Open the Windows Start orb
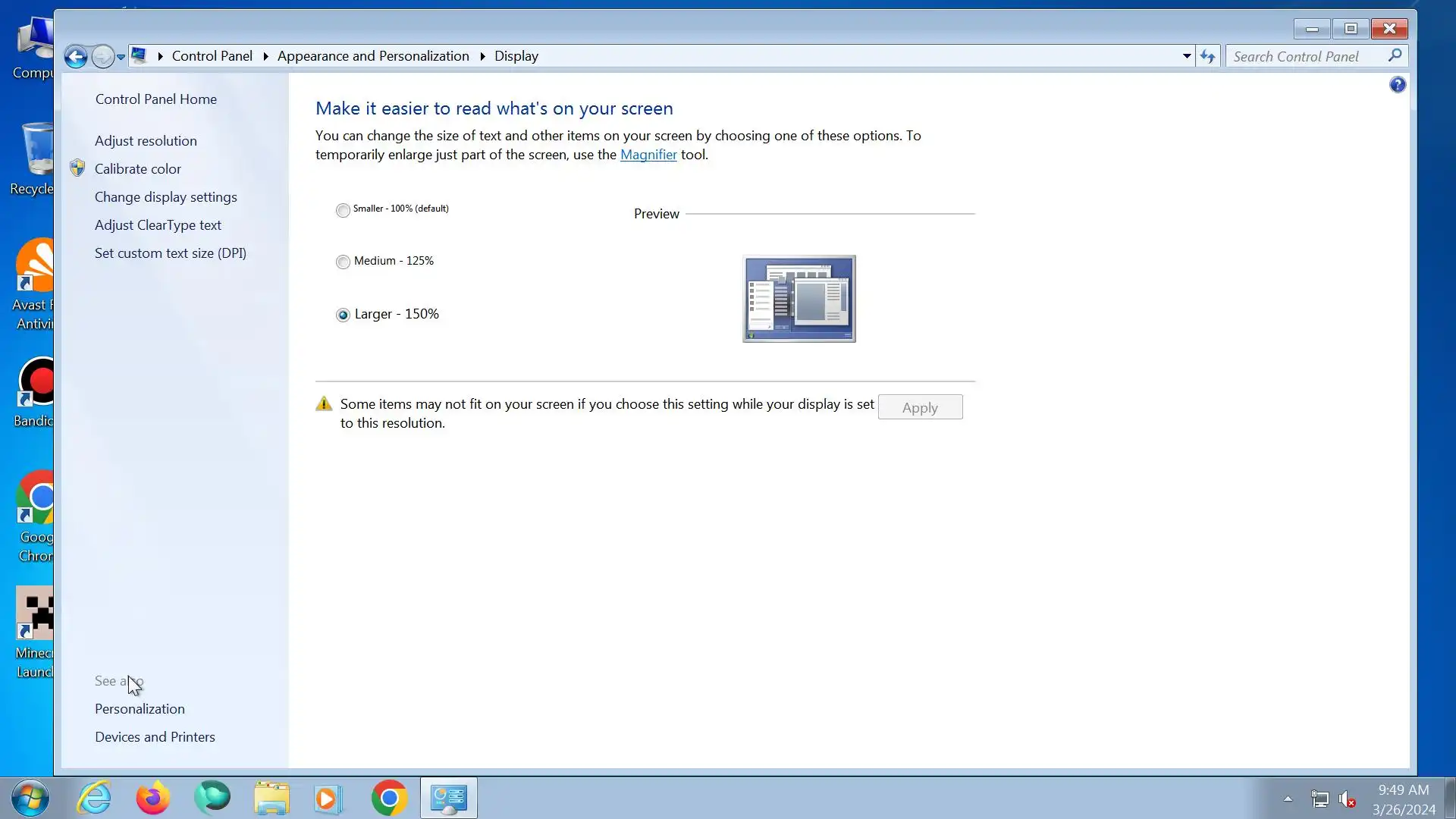This screenshot has width=1456, height=819. coord(30,798)
